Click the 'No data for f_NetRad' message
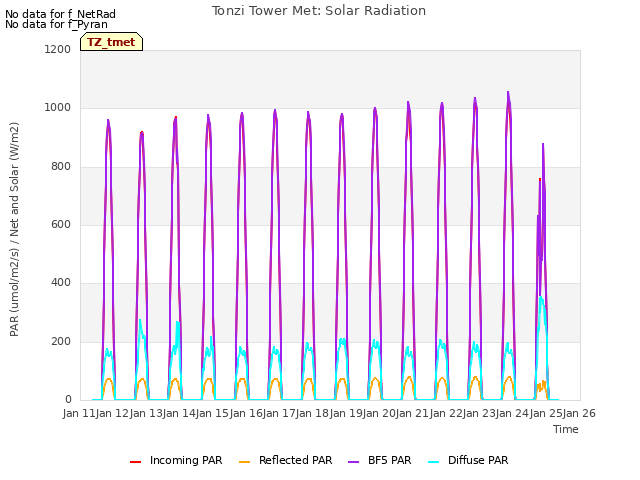Image resolution: width=640 pixels, height=480 pixels. 60,14
